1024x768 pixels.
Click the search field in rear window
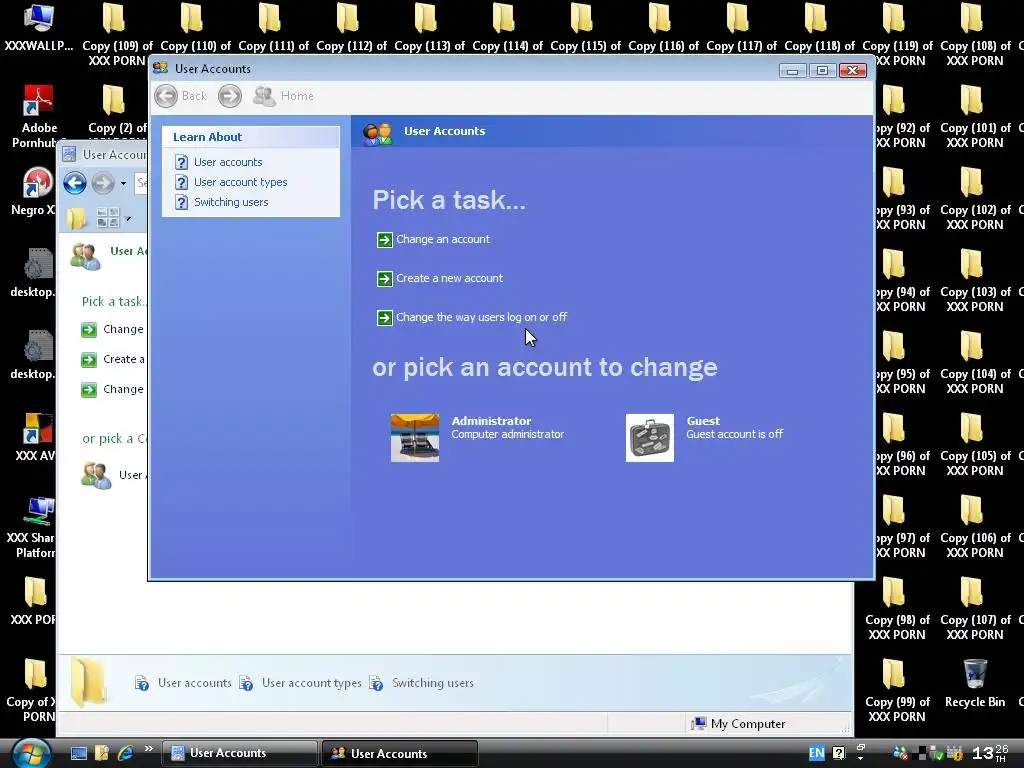[141, 183]
